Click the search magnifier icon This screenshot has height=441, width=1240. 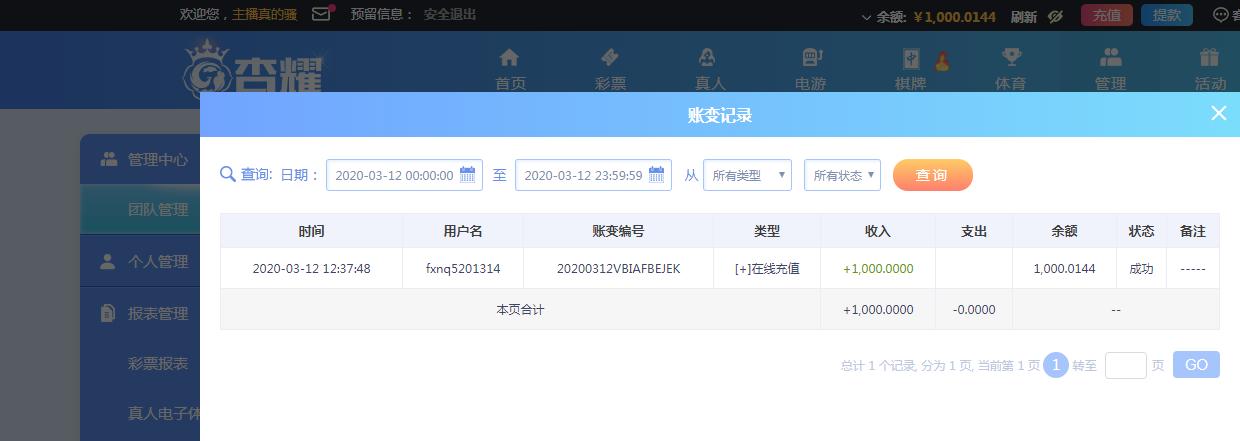click(x=227, y=175)
